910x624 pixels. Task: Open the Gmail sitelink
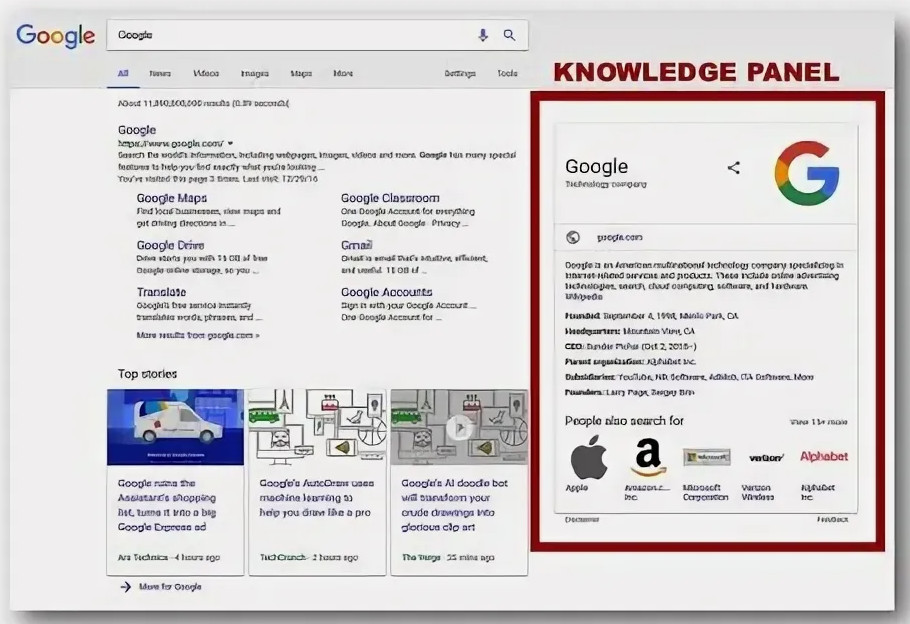pyautogui.click(x=356, y=246)
